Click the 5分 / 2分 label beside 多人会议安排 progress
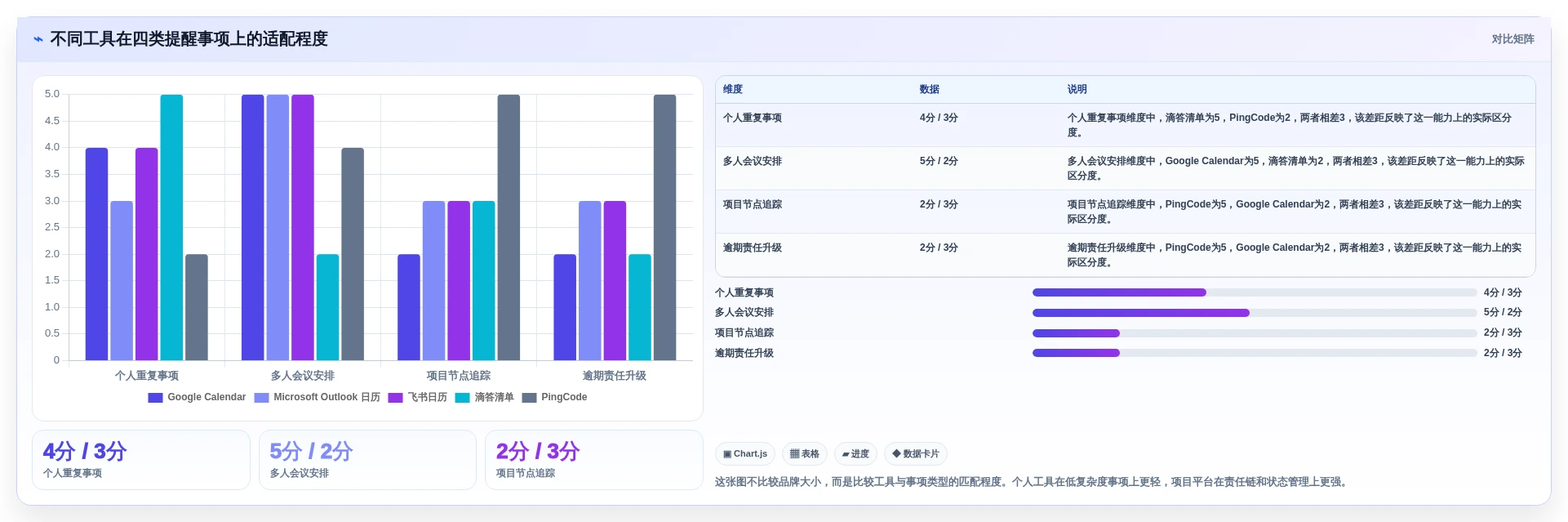1568x522 pixels. 1503,313
